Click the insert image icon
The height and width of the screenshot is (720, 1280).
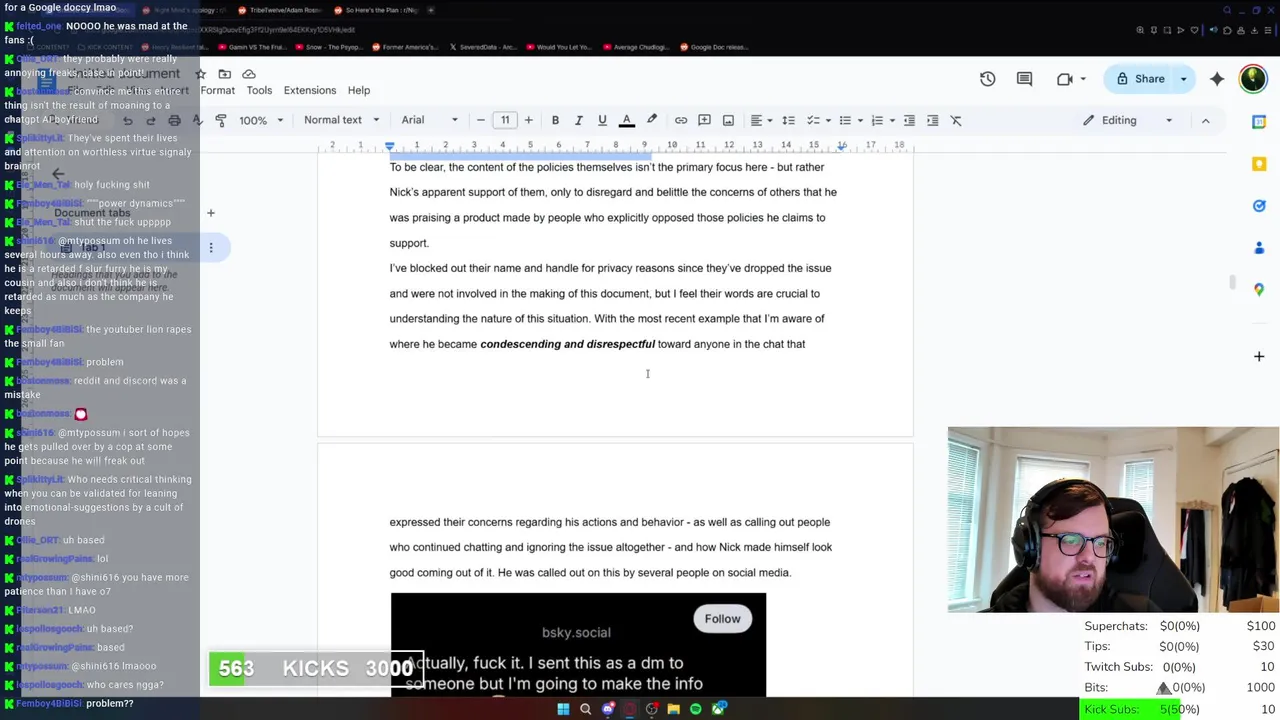pos(728,120)
